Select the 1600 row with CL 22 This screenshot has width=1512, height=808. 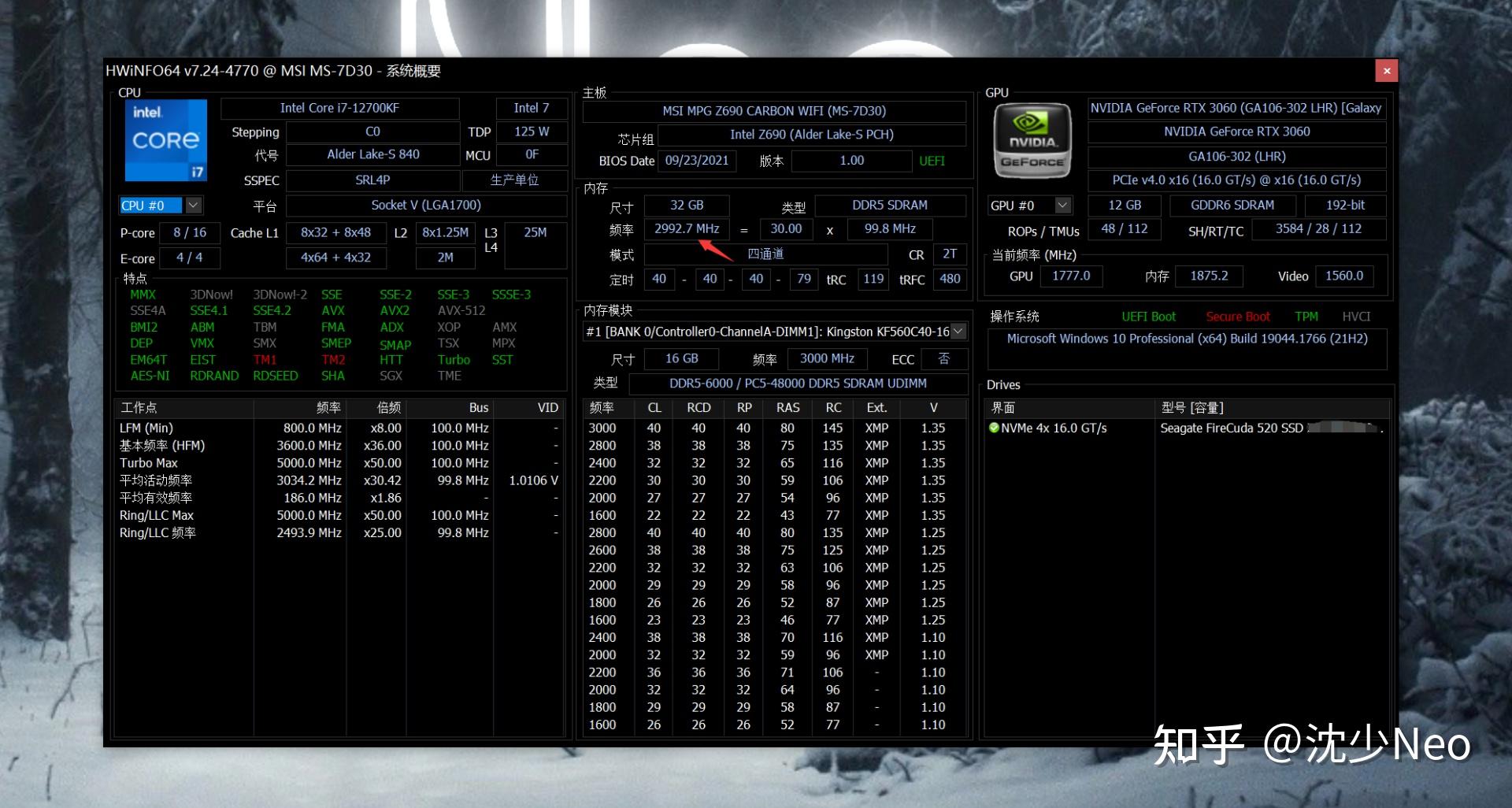pos(775,515)
